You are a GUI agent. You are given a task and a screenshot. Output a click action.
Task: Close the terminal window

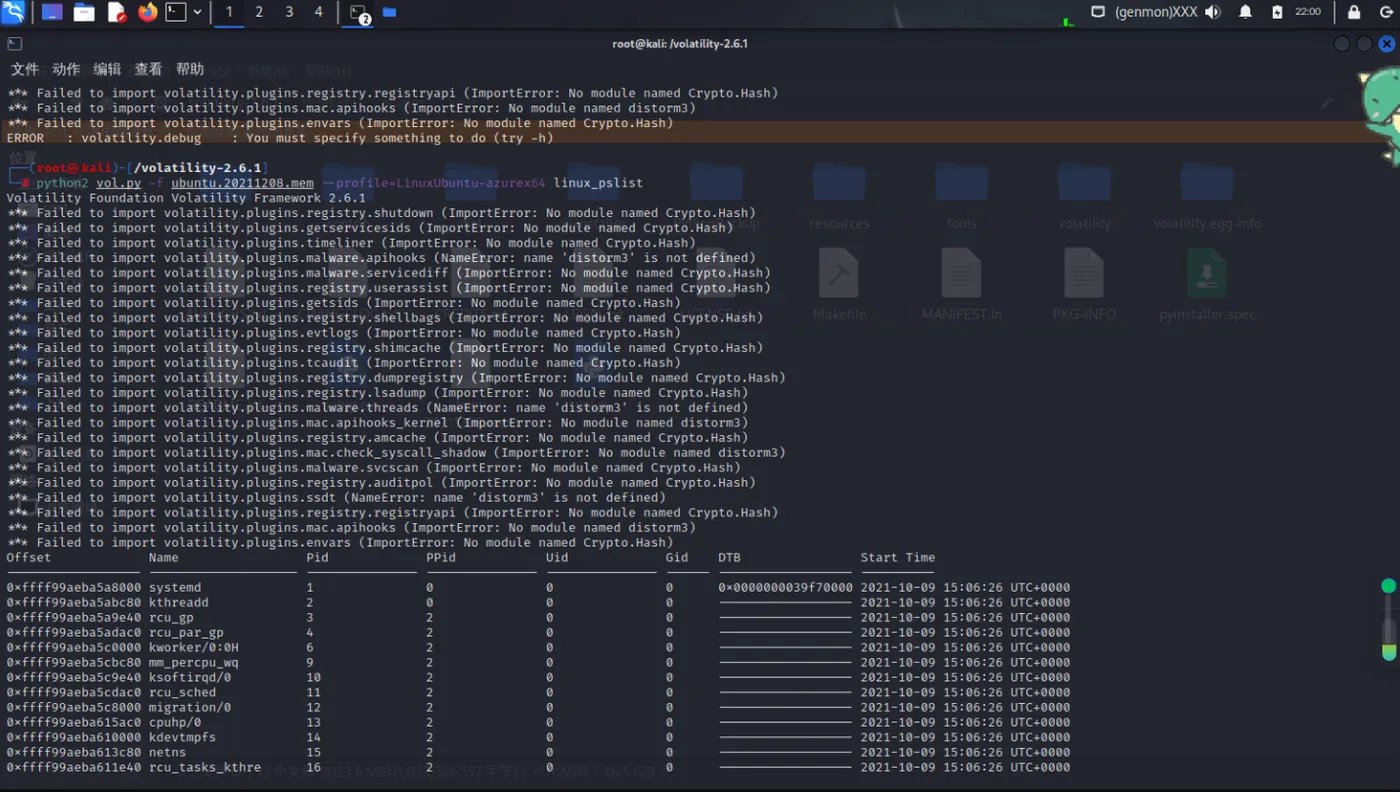pos(1387,44)
